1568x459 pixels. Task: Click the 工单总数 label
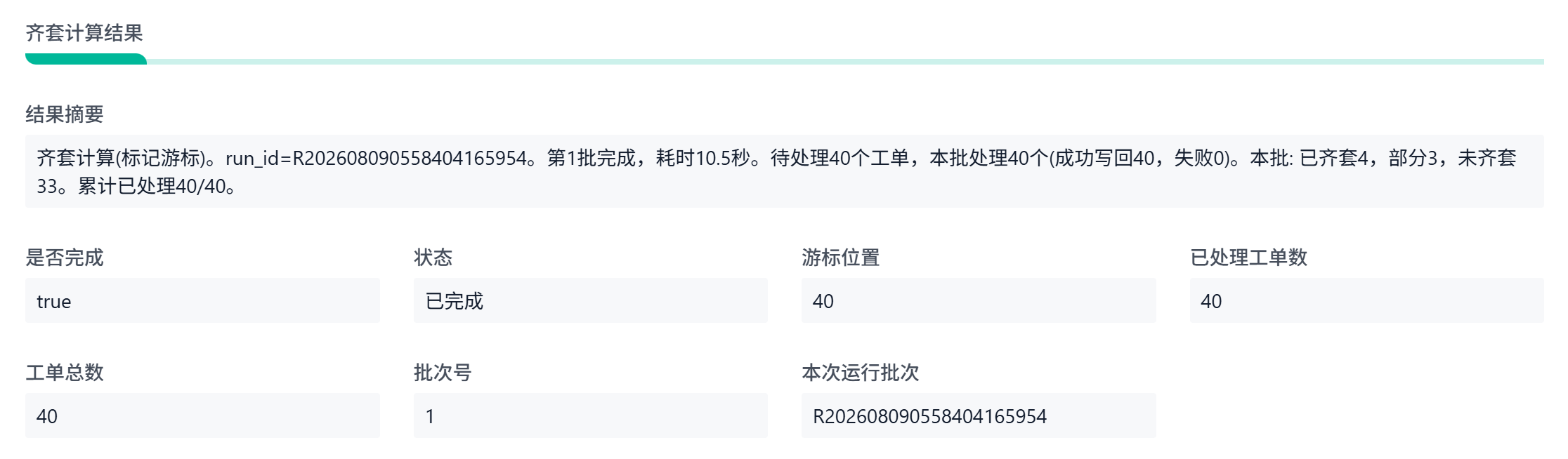tap(65, 372)
